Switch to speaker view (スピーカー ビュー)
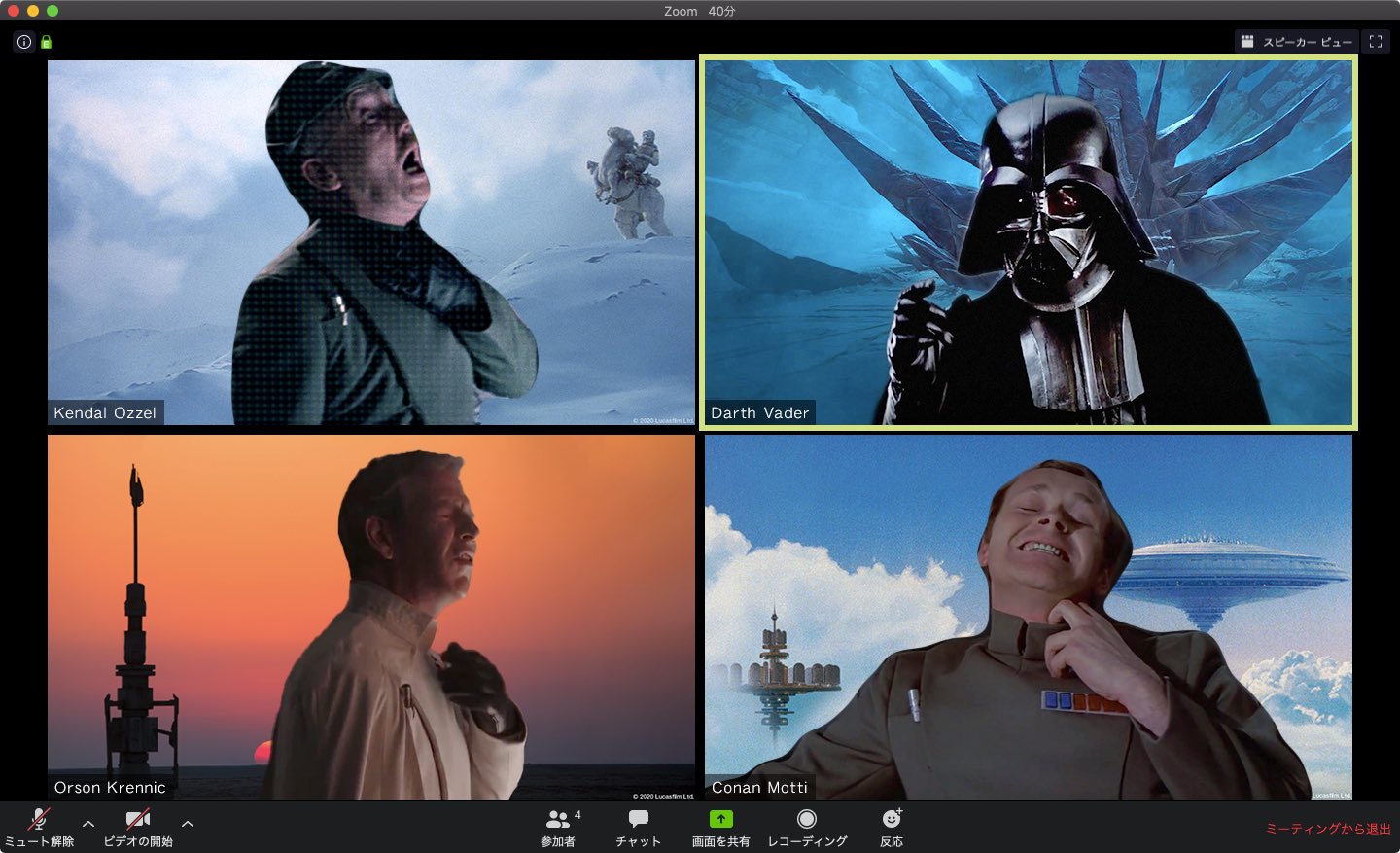The width and height of the screenshot is (1400, 853). tap(1297, 42)
